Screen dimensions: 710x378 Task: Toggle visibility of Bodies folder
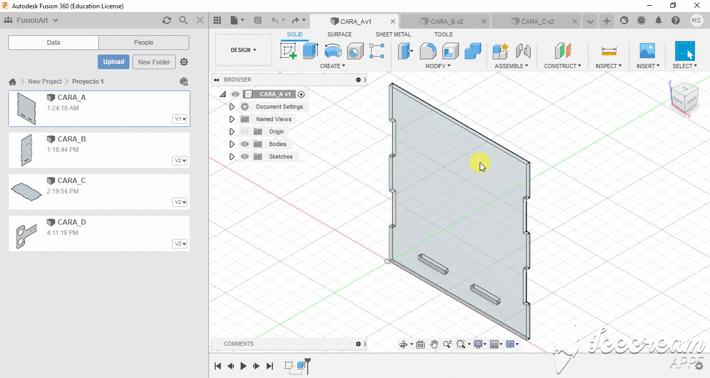[x=245, y=144]
